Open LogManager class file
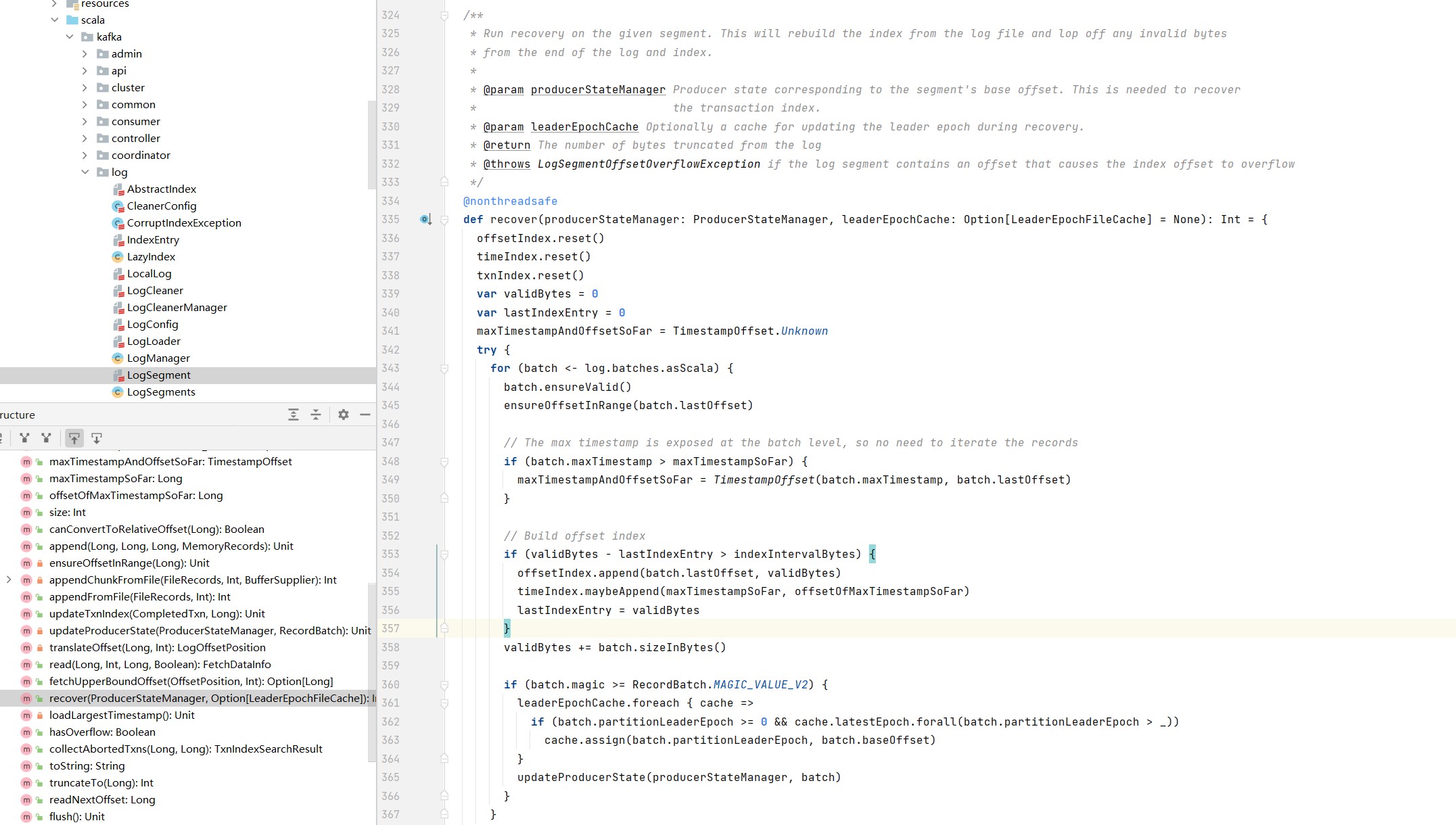This screenshot has height=825, width=1456. click(x=158, y=358)
